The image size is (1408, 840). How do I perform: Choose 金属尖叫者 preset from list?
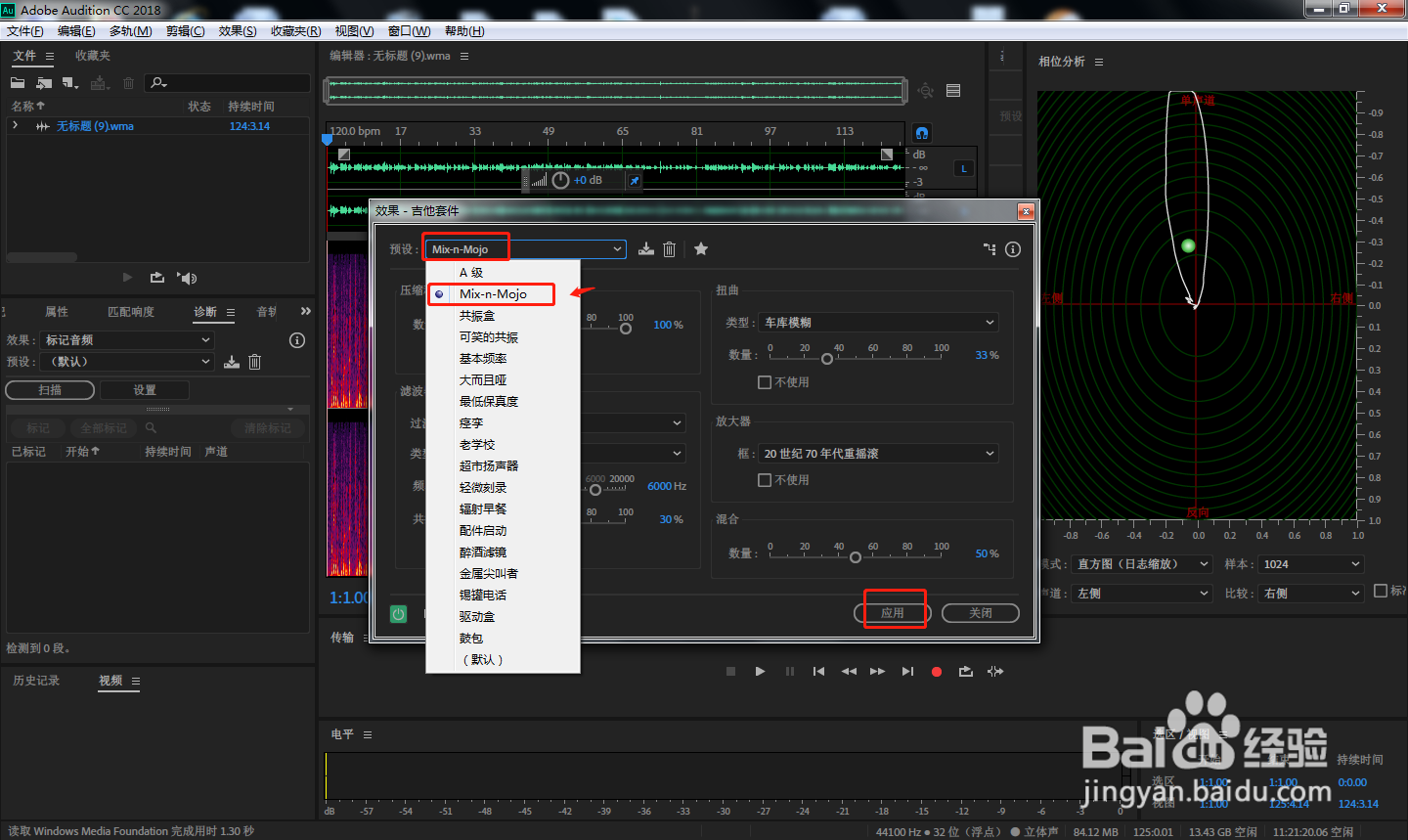pyautogui.click(x=489, y=574)
